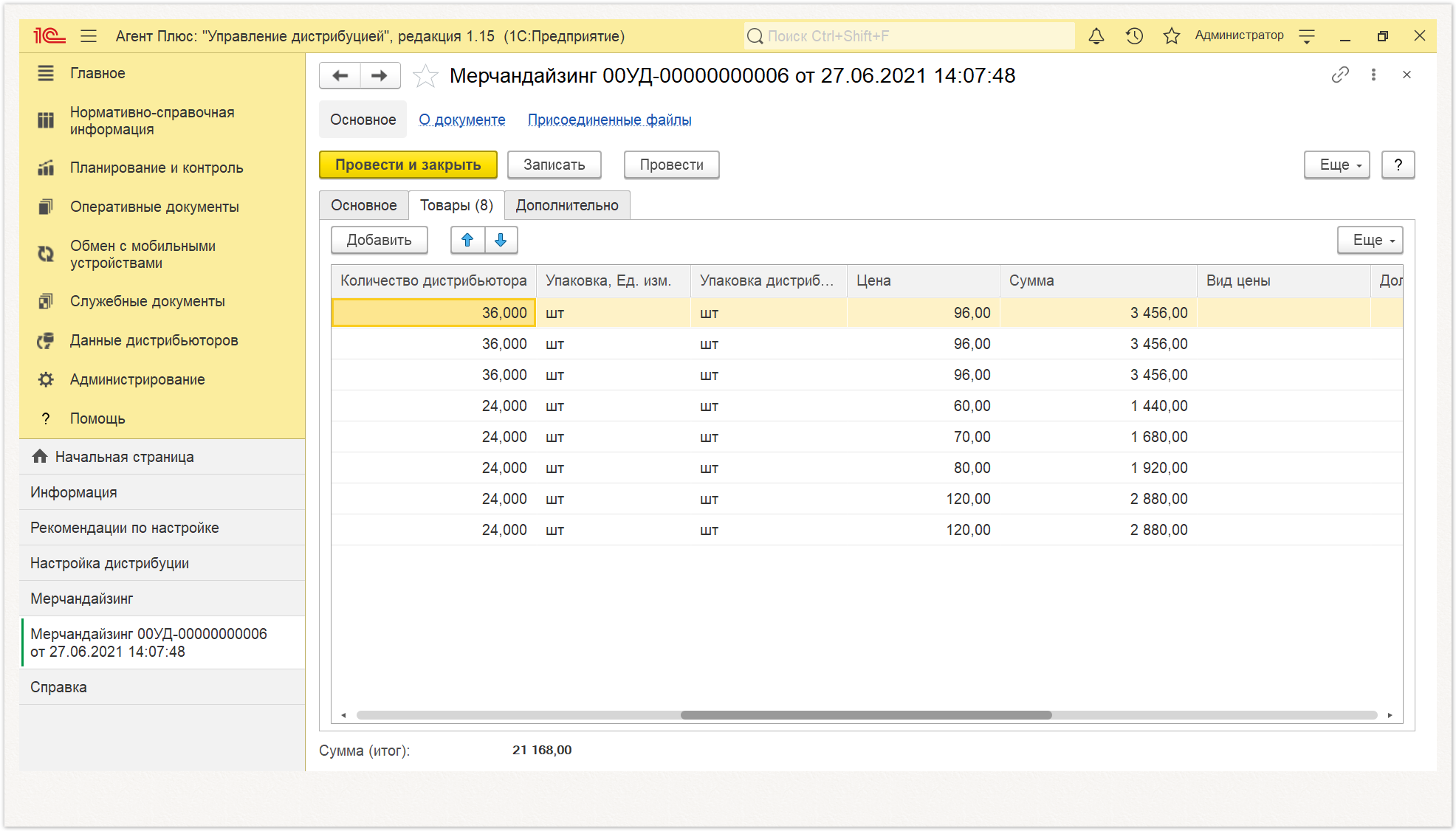Open the notifications bell
The height and width of the screenshot is (831, 1456).
1096,35
